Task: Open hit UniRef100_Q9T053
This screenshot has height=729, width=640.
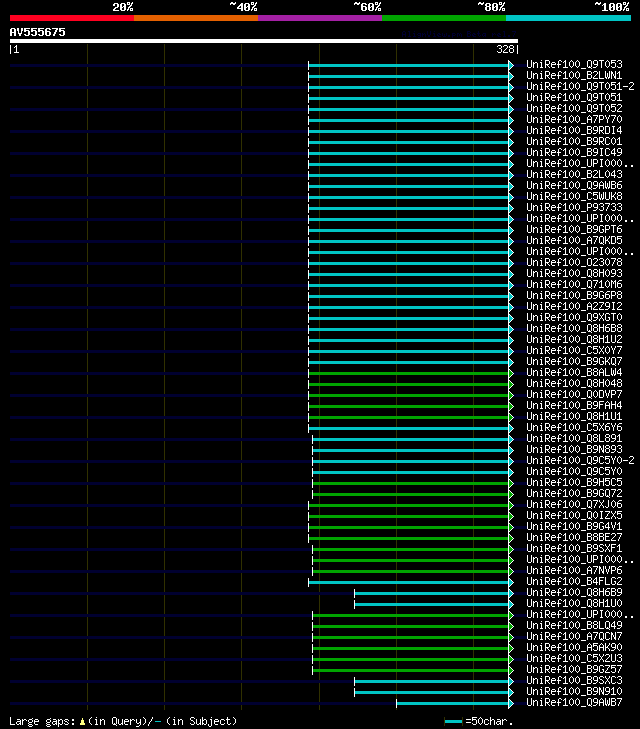Action: 574,64
